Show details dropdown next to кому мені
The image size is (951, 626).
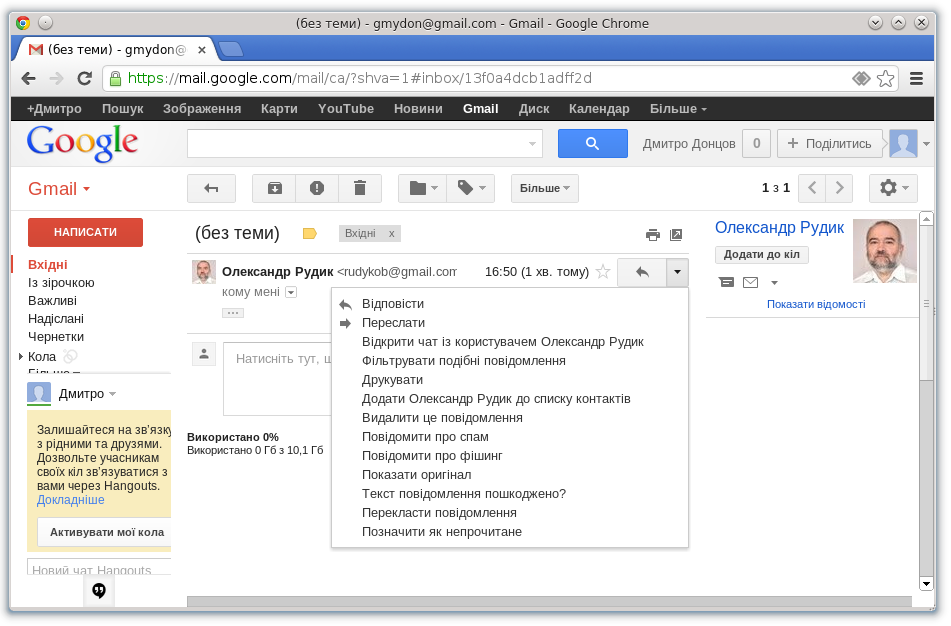[x=291, y=292]
